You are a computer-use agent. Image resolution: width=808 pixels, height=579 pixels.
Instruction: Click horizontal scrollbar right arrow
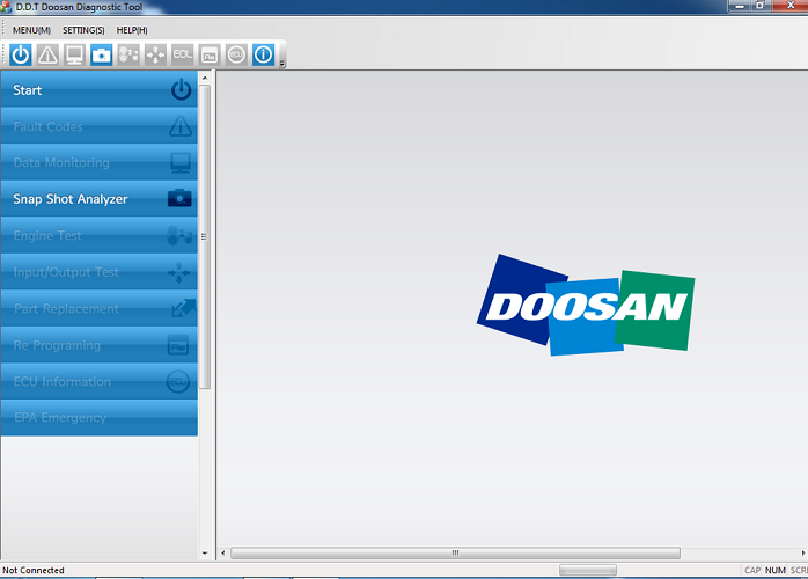[803, 553]
